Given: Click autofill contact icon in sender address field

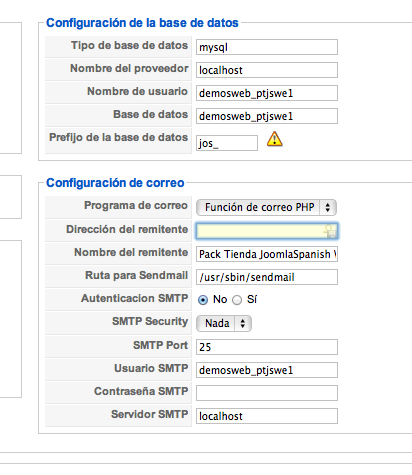Looking at the screenshot, I should [331, 231].
